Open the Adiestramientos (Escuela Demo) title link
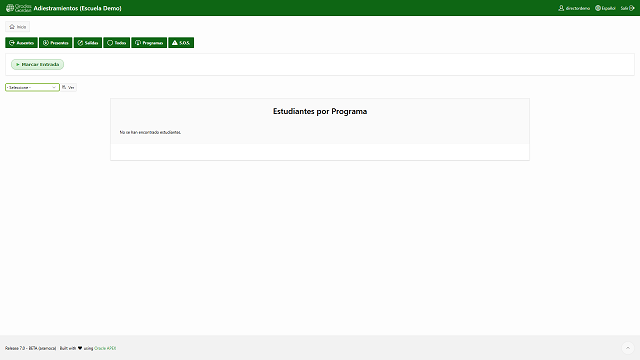Viewport: 640px width, 360px height. pos(77,8)
